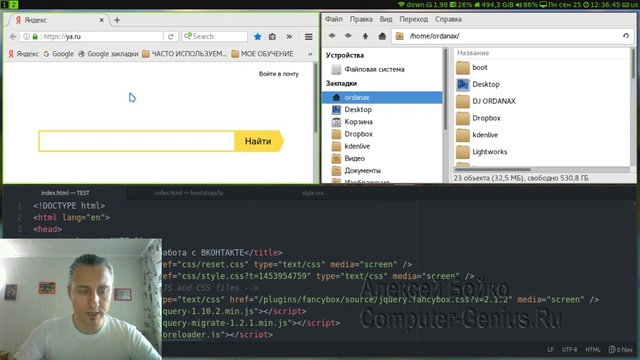This screenshot has width=640, height=360.
Task: Click the Firefox page vertical scrollbar
Action: [x=316, y=98]
